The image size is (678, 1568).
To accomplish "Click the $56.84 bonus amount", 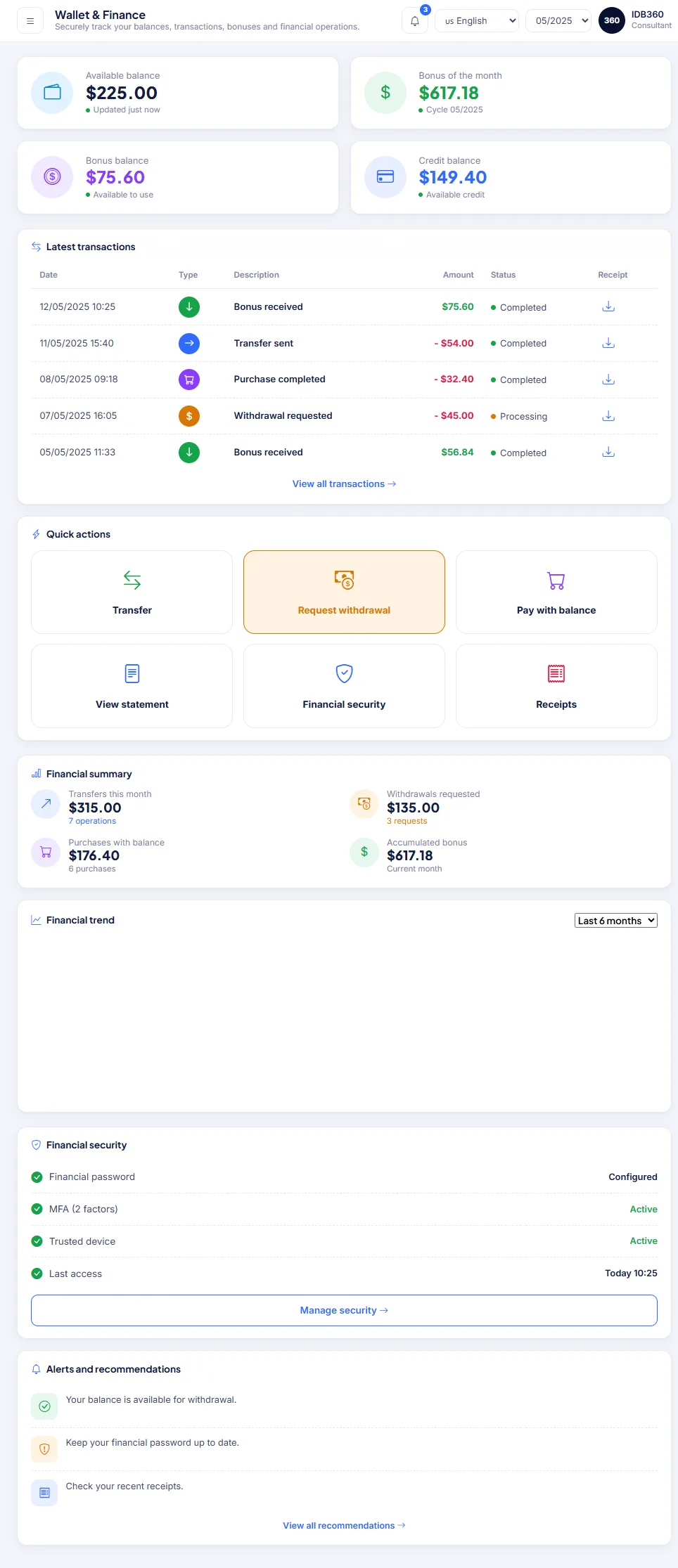I will tap(457, 453).
